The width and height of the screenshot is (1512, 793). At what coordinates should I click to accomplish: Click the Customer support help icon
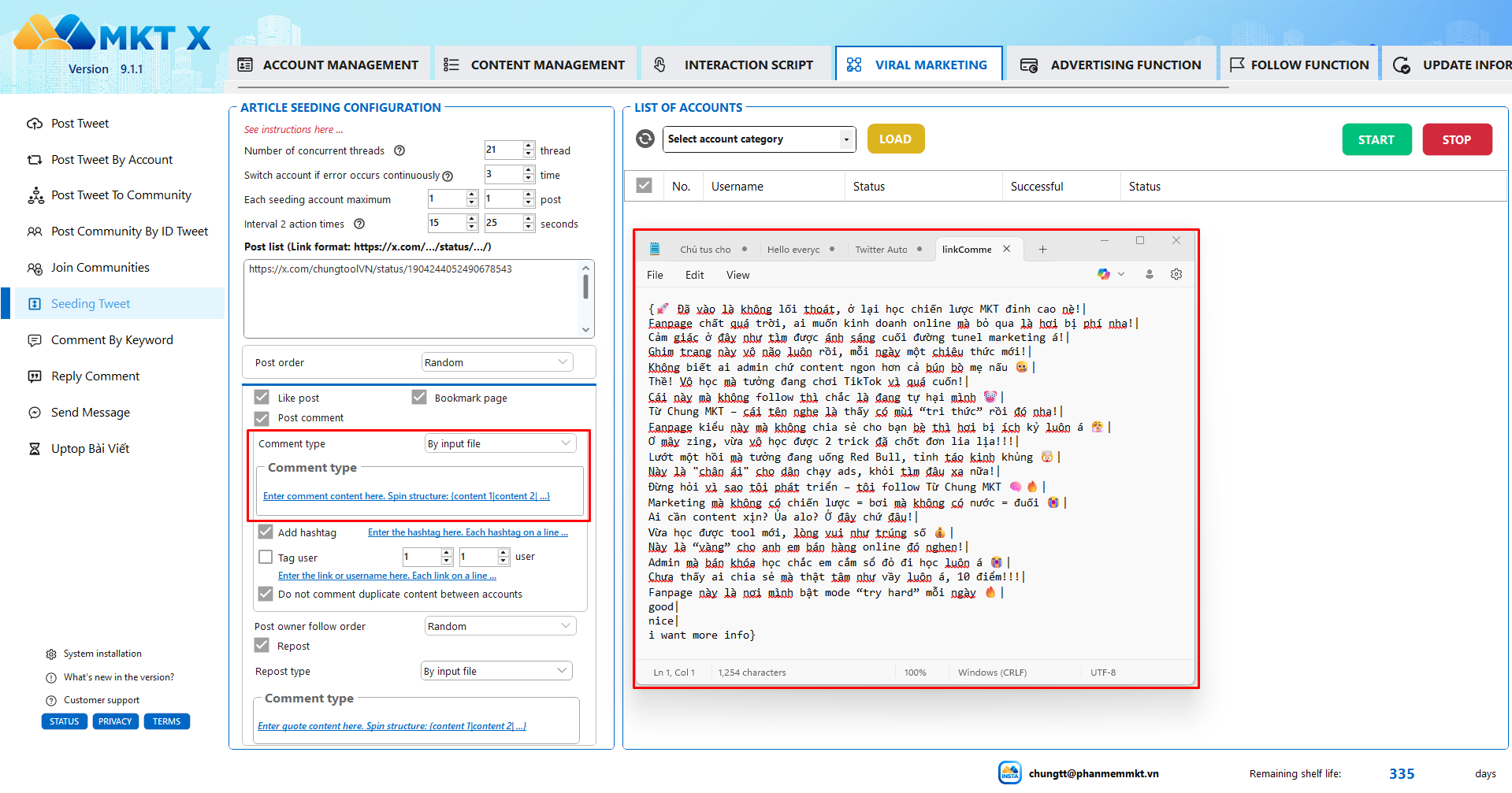(x=51, y=700)
